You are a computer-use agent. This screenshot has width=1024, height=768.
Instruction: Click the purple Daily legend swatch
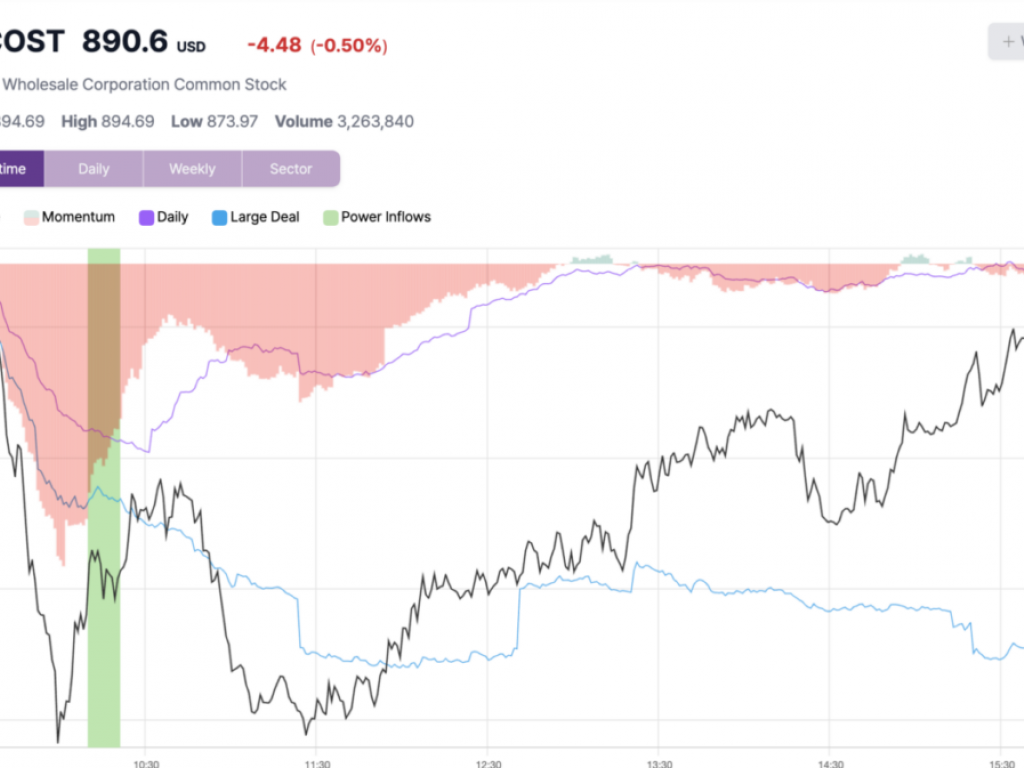146,217
